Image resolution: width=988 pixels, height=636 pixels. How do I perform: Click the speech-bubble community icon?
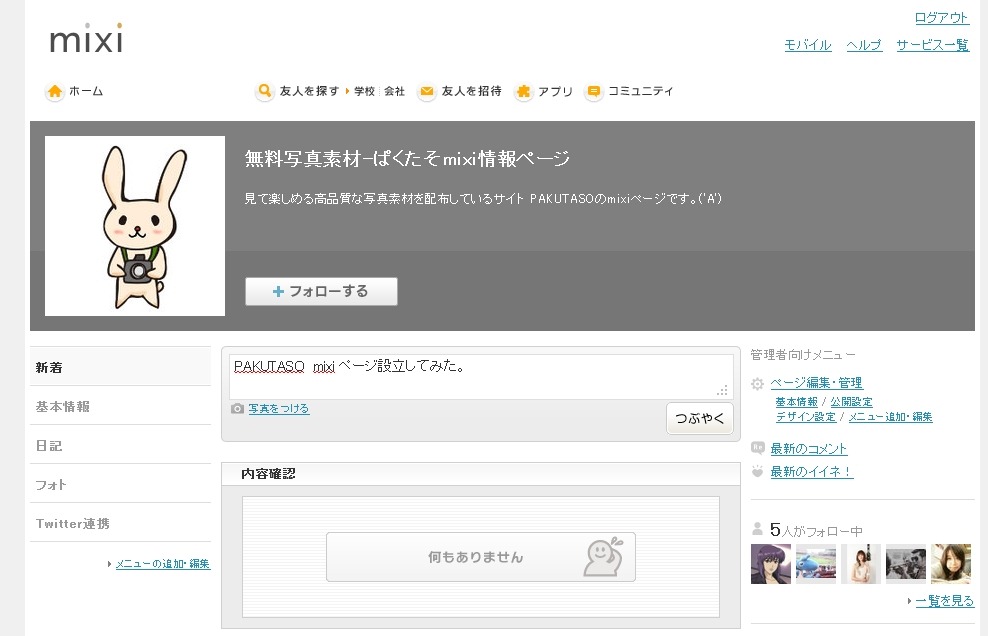click(x=593, y=91)
